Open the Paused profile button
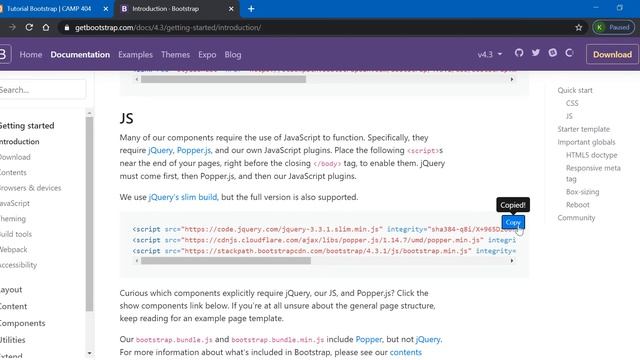Screen dimensions: 640x360 coord(613,27)
